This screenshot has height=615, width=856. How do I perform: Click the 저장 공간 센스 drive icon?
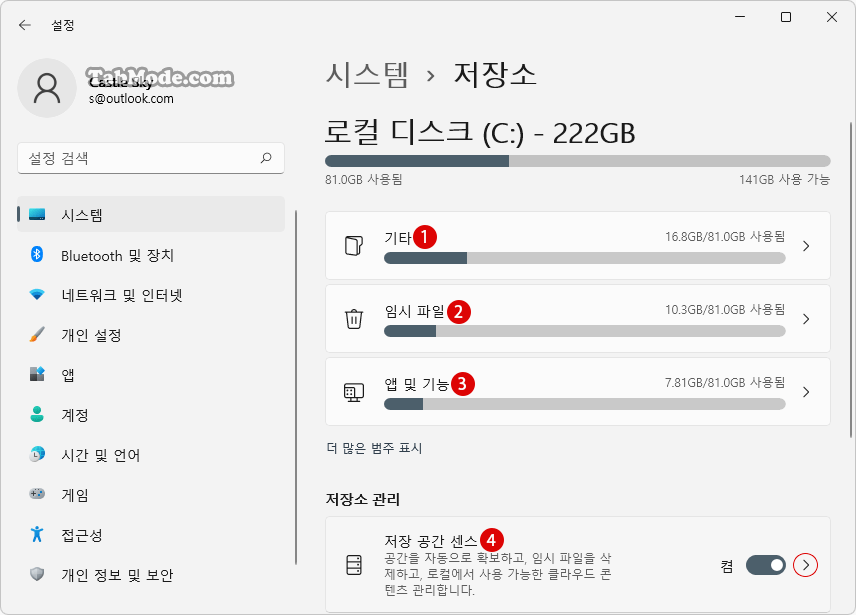pyautogui.click(x=354, y=565)
